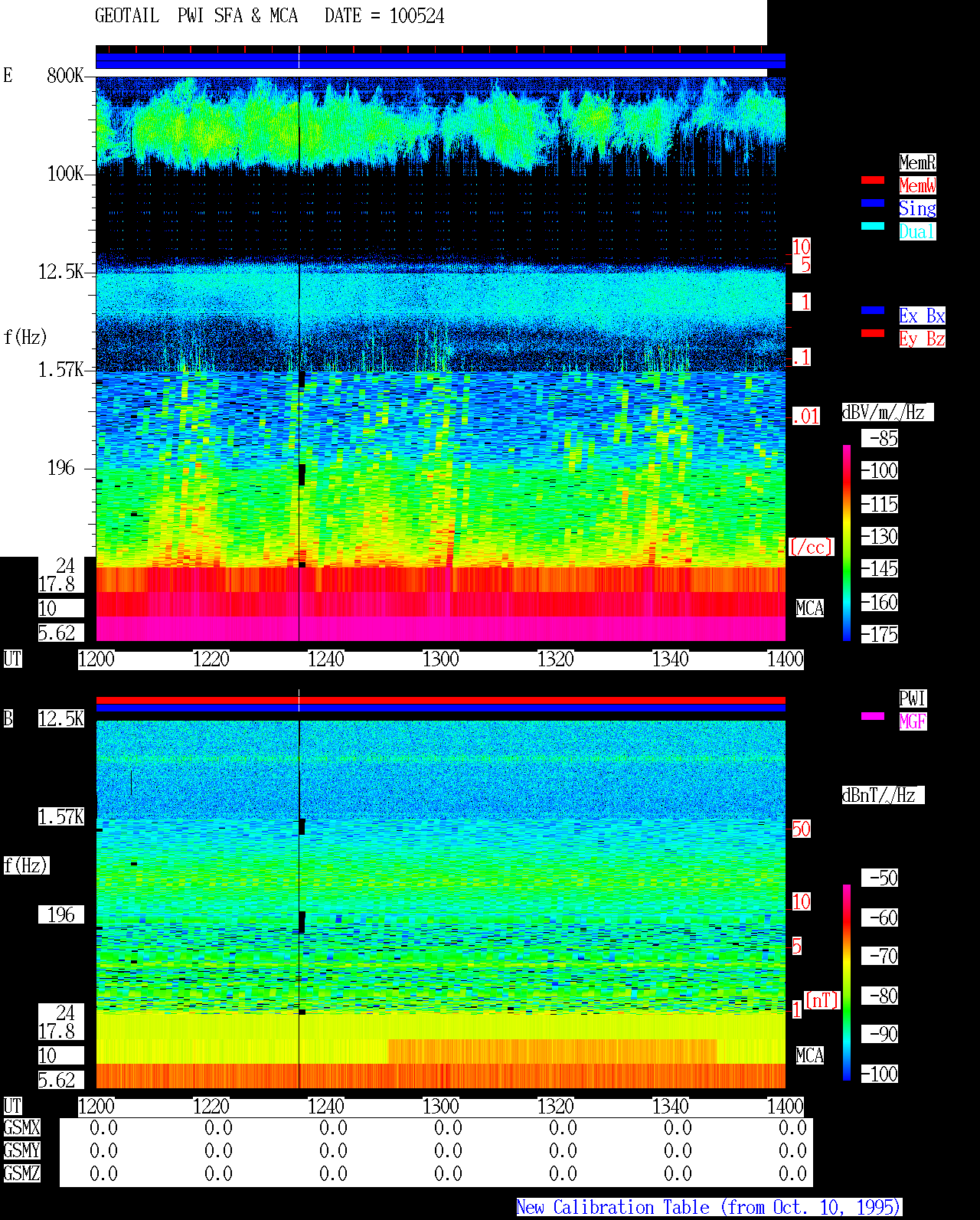The width and height of the screenshot is (980, 1220).
Task: Click the red Ey Bz legend swatch
Action: tap(873, 333)
